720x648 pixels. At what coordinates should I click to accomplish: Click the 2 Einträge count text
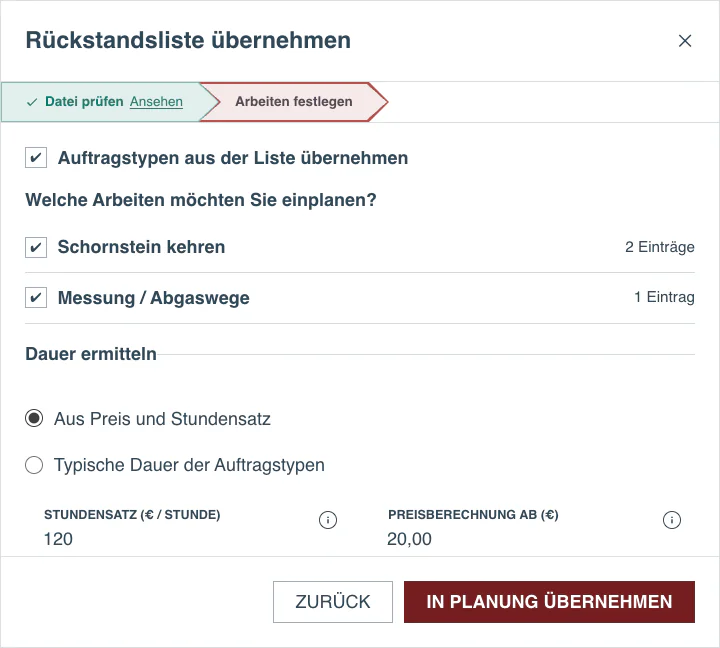659,247
